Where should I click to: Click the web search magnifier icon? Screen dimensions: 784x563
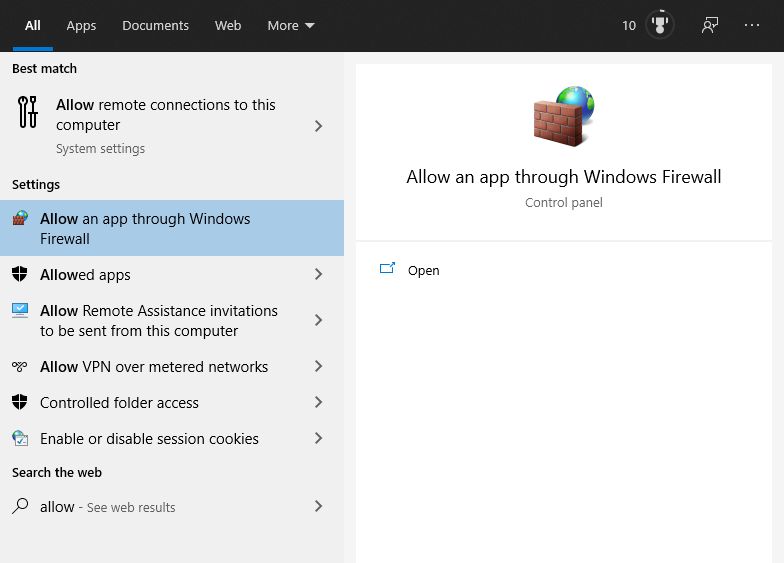click(x=20, y=506)
